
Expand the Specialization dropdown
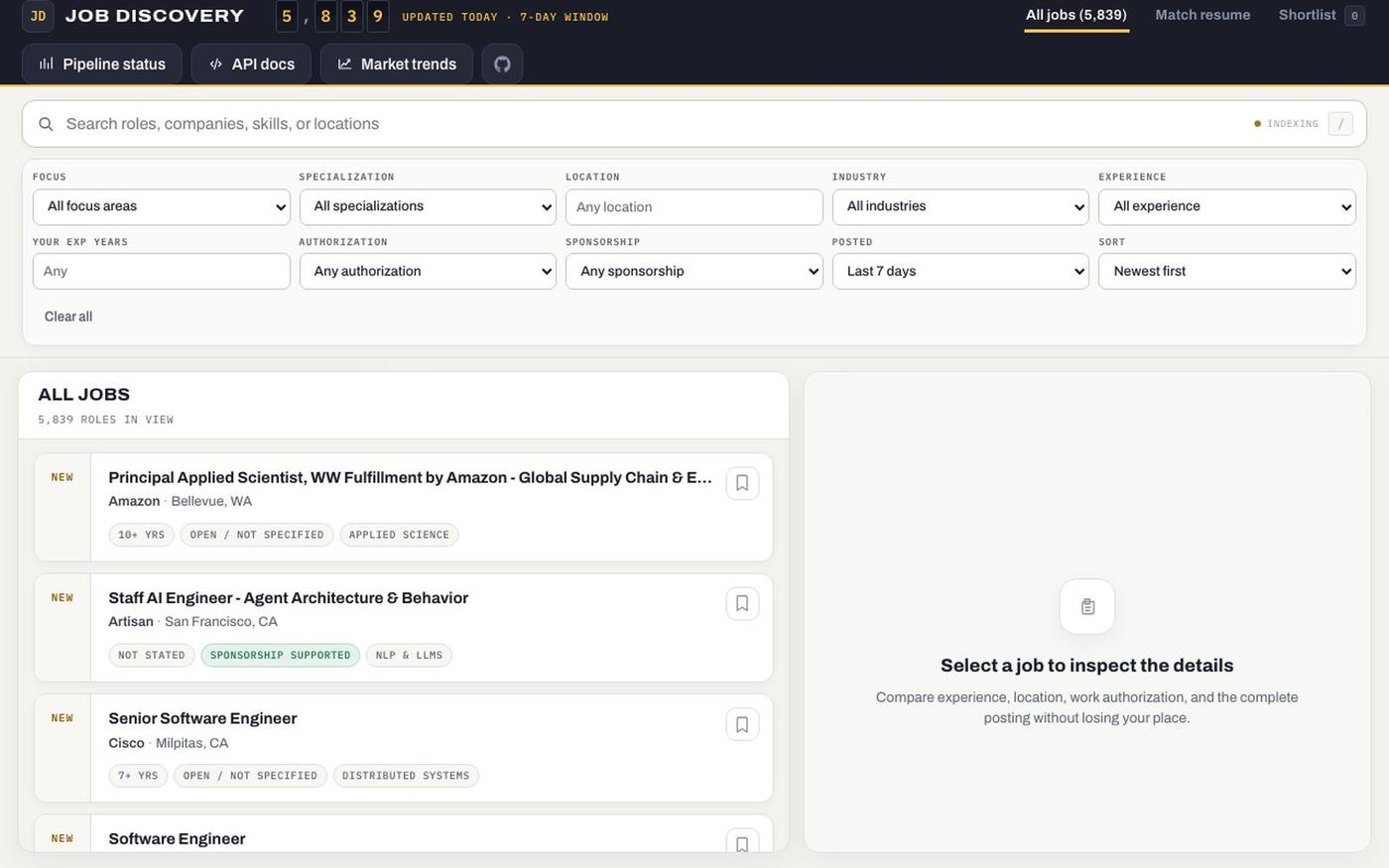coord(428,206)
